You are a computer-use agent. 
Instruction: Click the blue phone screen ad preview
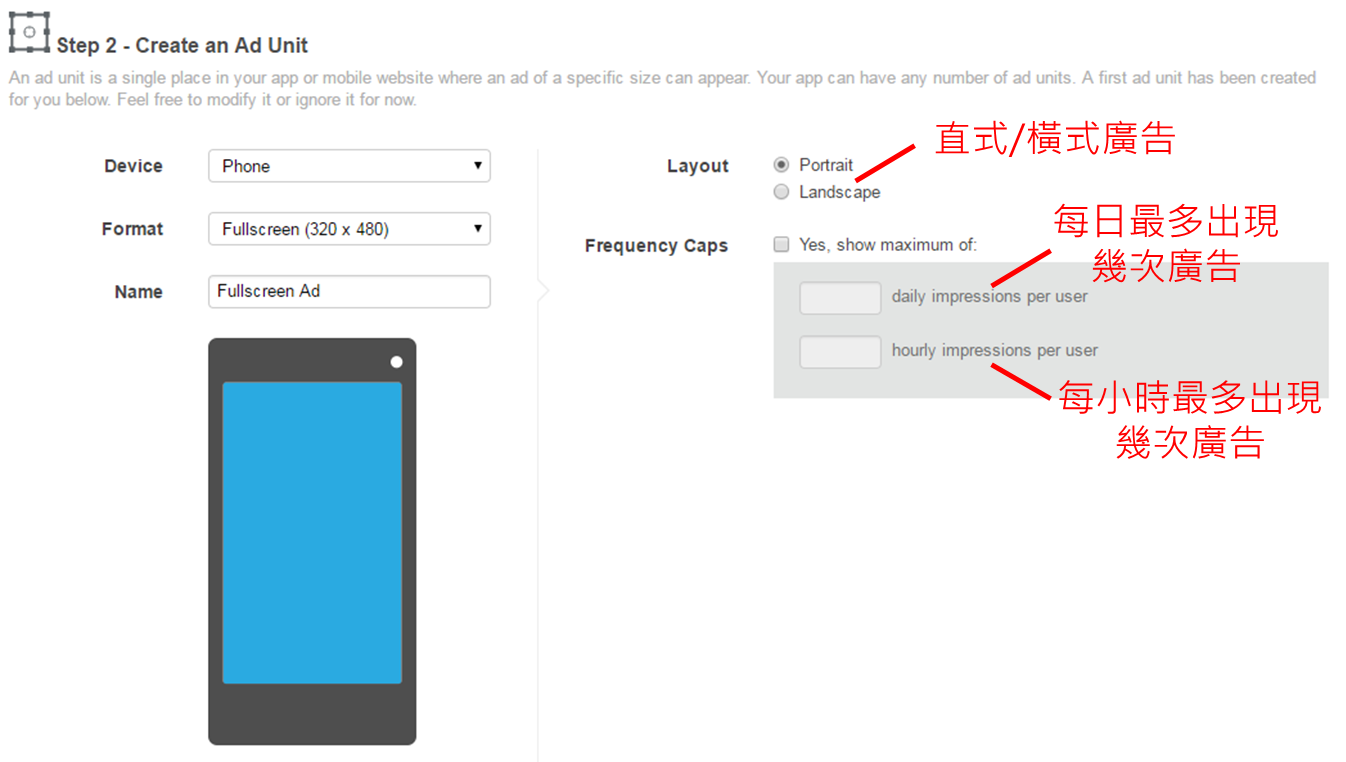(x=312, y=533)
